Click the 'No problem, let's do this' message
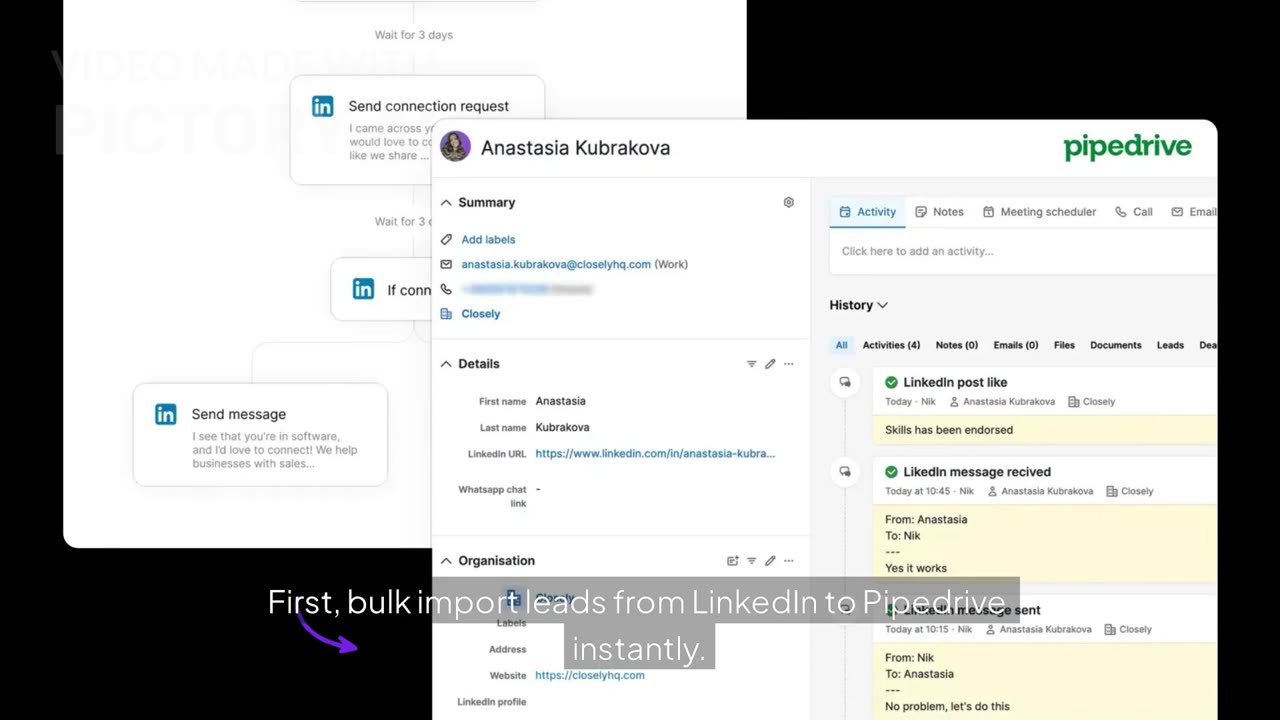 point(947,706)
